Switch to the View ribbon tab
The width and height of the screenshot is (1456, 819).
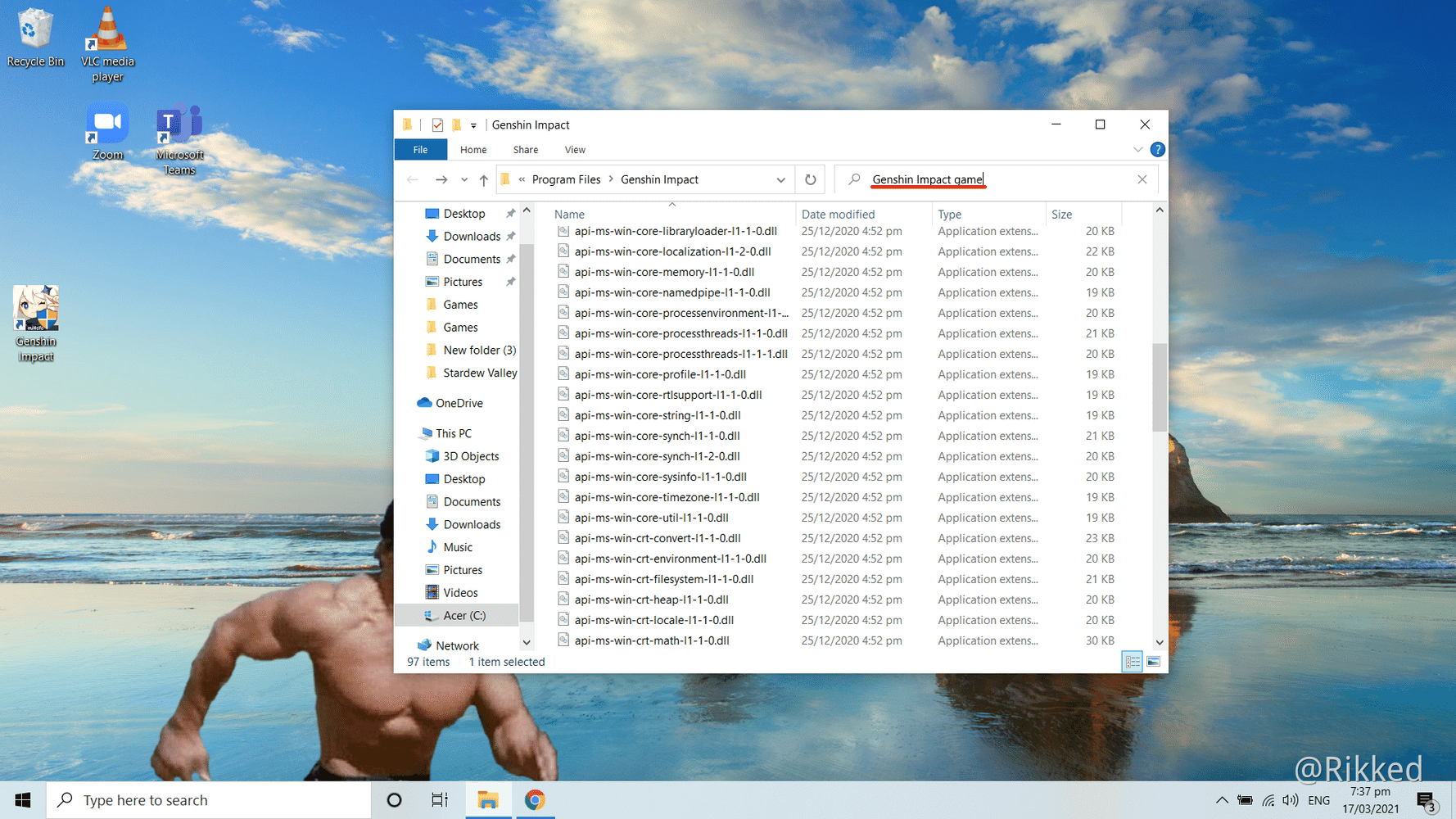pyautogui.click(x=575, y=150)
